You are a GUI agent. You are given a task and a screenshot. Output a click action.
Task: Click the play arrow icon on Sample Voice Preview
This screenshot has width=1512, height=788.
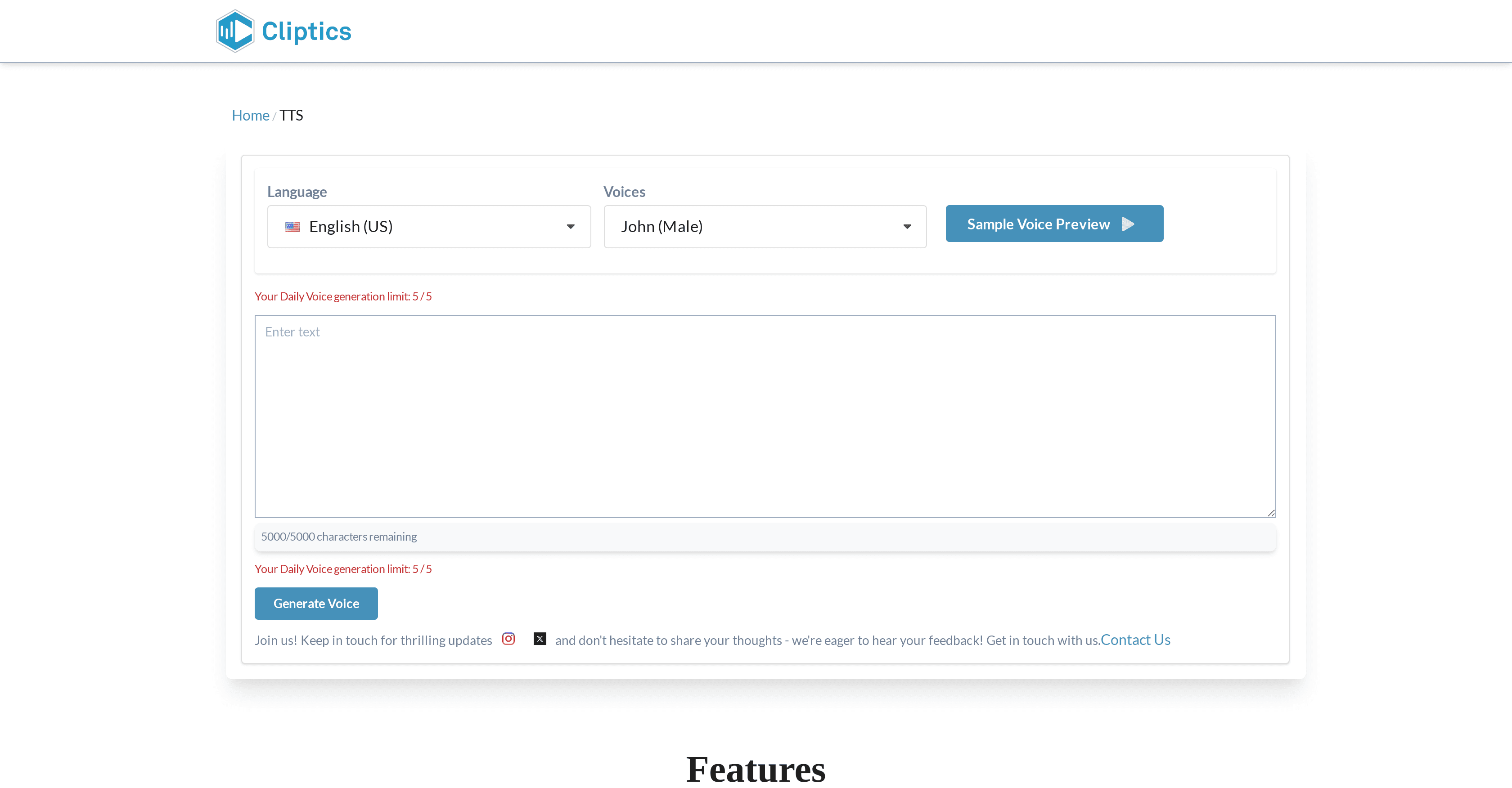click(1129, 224)
